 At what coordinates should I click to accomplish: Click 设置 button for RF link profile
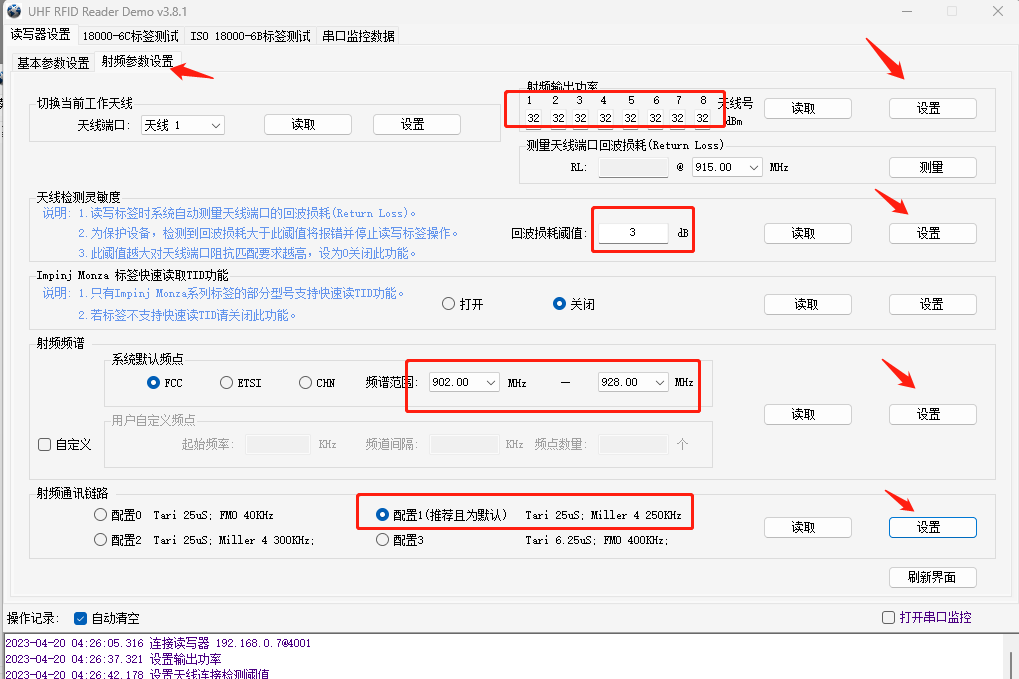933,528
